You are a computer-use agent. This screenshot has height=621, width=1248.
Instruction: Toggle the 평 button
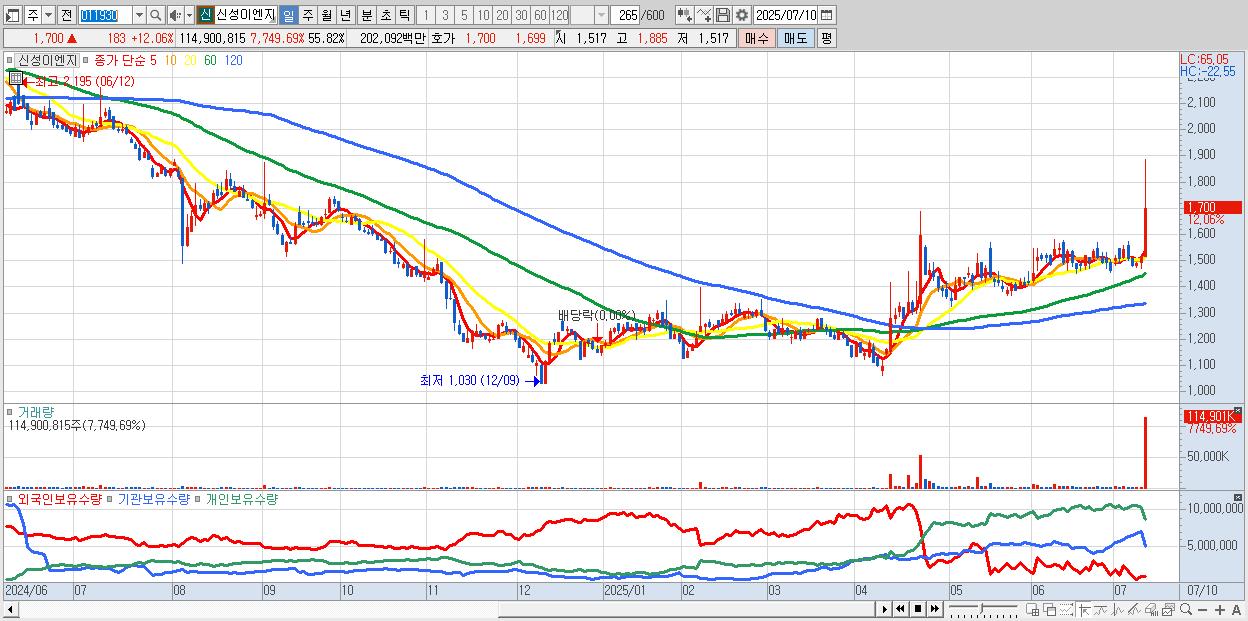[826, 38]
